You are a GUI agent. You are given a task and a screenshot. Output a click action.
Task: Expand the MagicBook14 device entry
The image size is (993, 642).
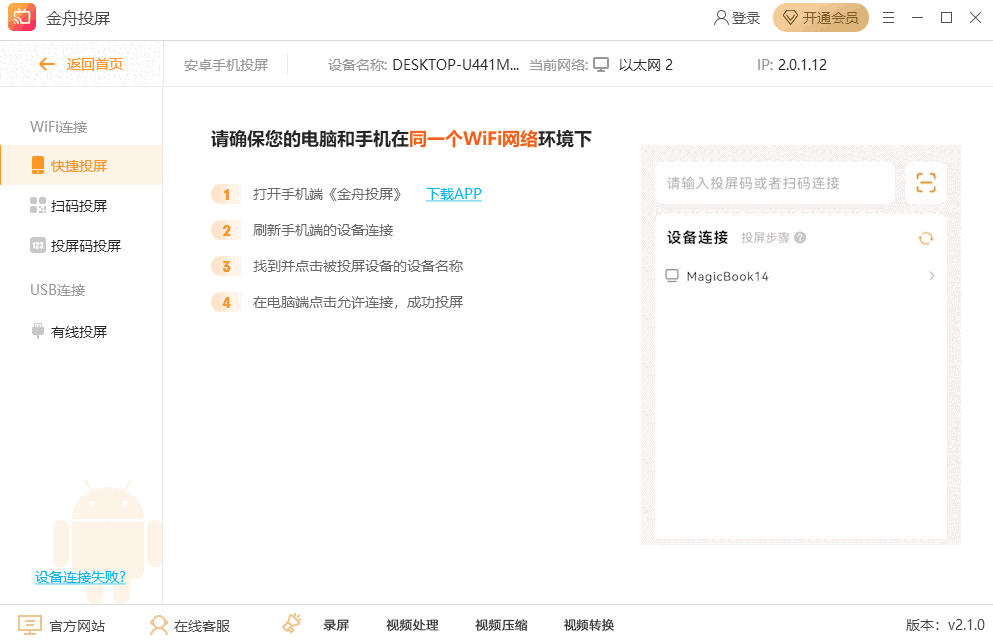(x=931, y=275)
